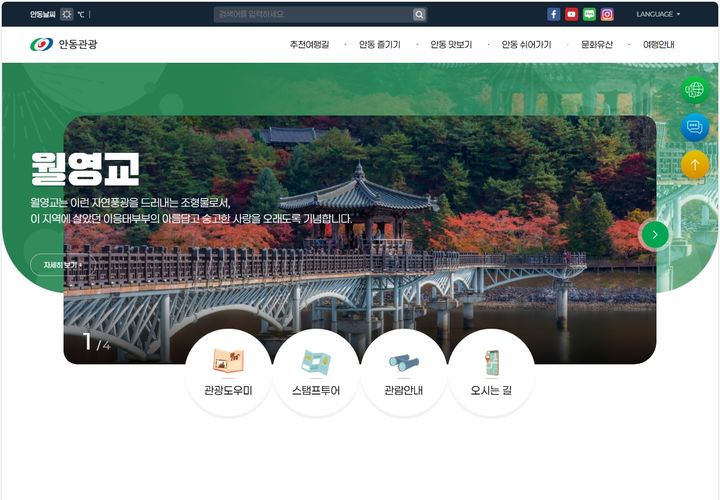720x500 pixels.
Task: Open the Facebook social media icon
Action: point(554,14)
